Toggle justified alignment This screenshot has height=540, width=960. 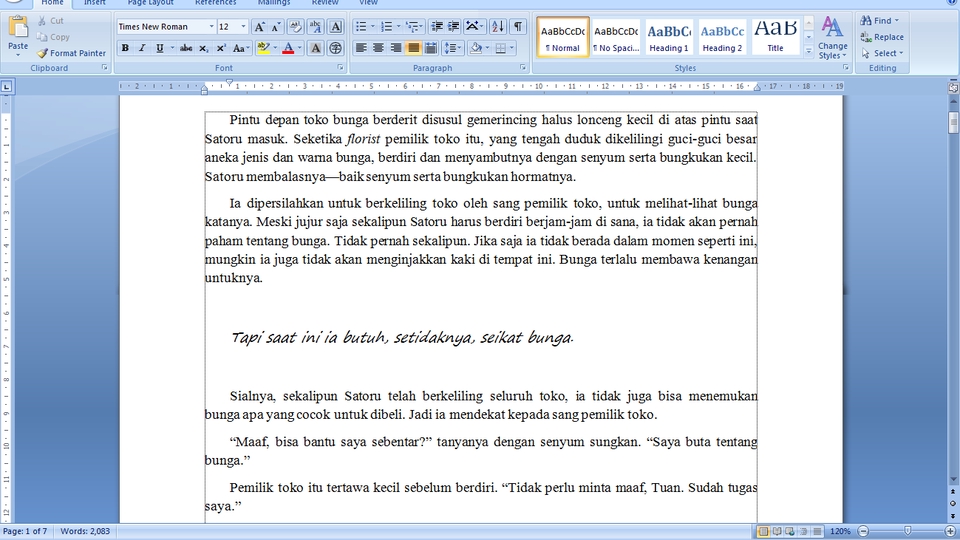pyautogui.click(x=413, y=48)
